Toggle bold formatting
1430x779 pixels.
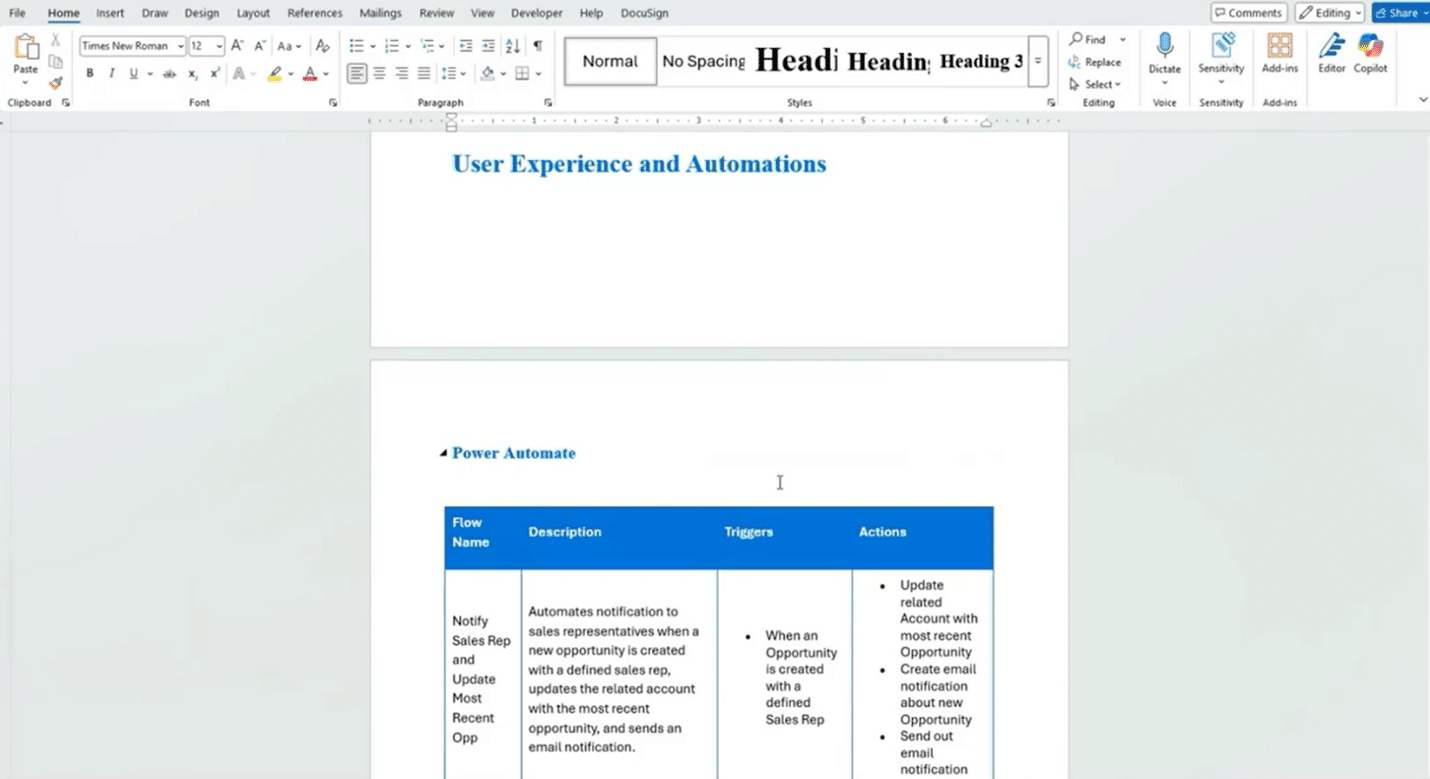coord(90,74)
